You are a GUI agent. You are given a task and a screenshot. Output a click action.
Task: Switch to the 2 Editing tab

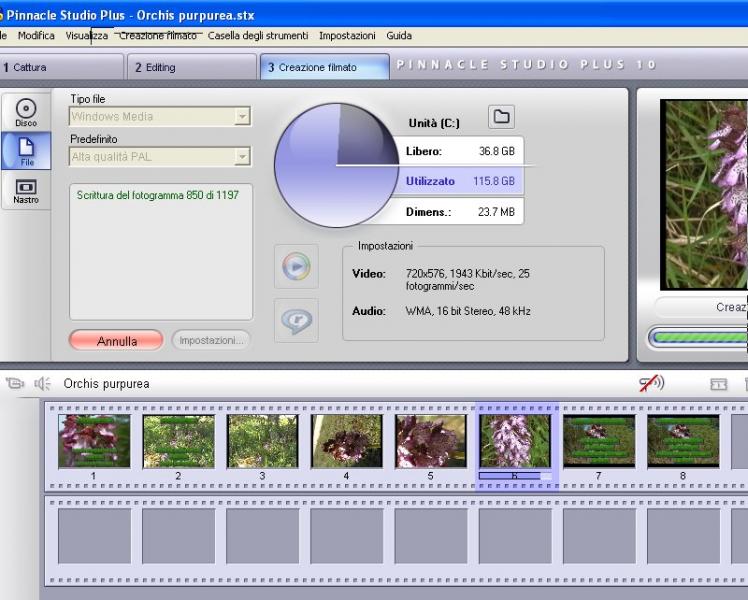point(192,67)
